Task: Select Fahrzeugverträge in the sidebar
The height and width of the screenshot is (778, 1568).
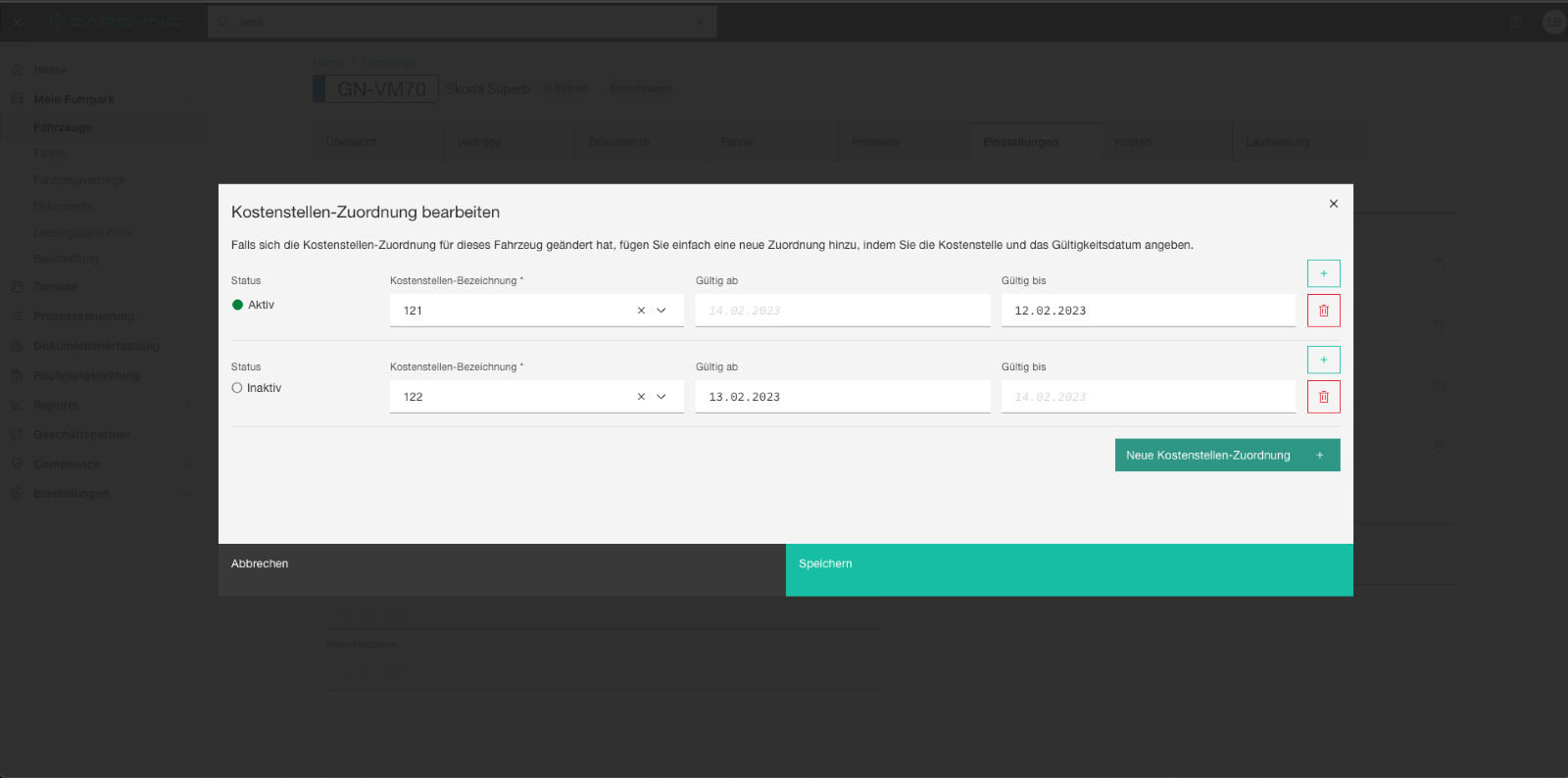Action: tap(78, 180)
